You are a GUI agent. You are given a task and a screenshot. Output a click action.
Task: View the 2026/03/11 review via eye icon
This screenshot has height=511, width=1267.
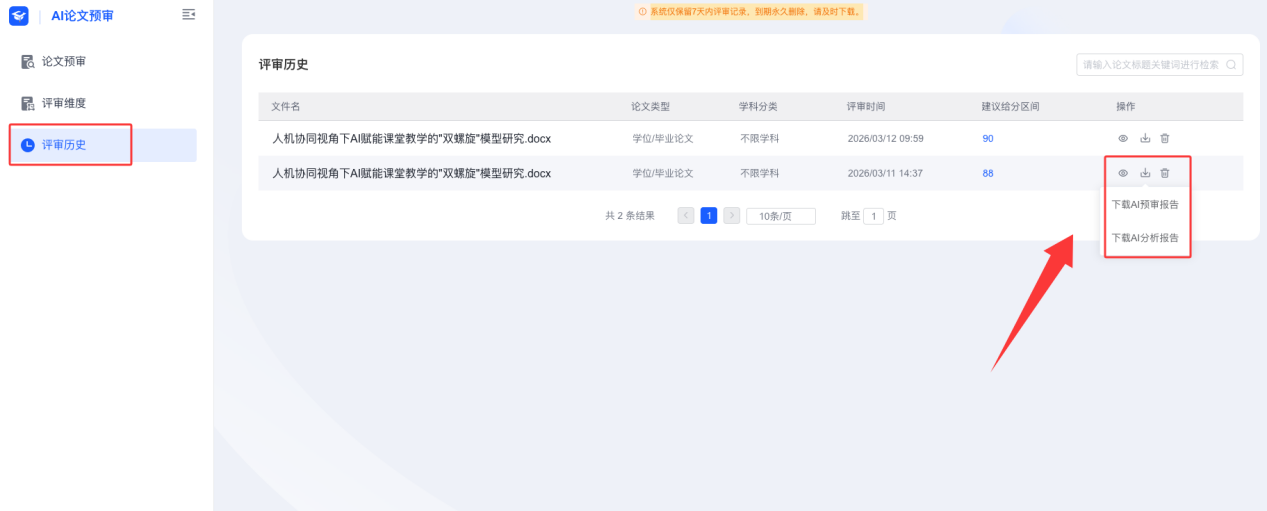coord(1123,173)
